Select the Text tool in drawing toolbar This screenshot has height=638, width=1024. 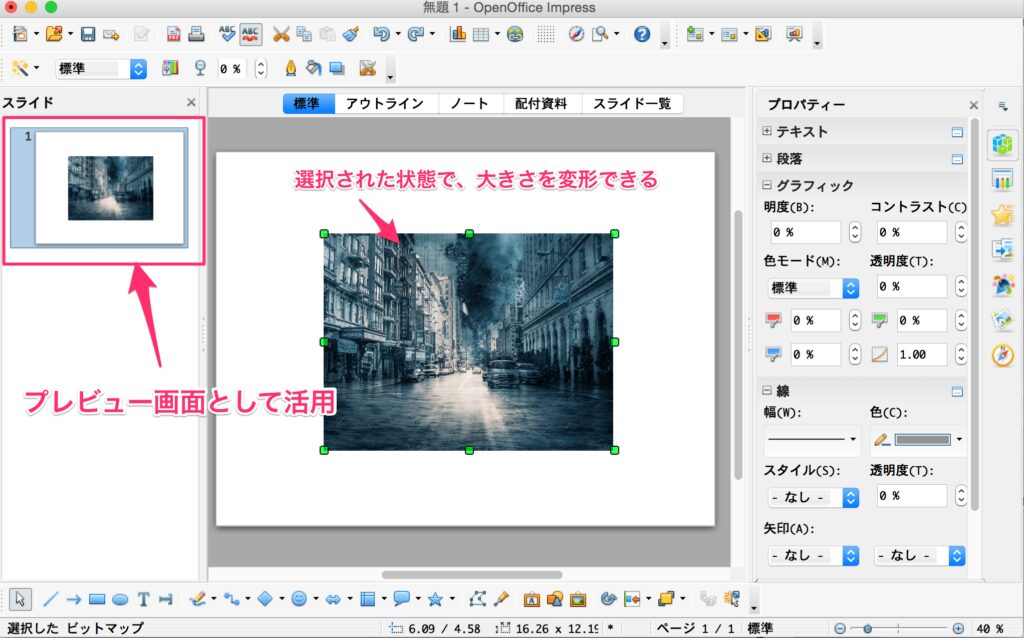coord(143,599)
